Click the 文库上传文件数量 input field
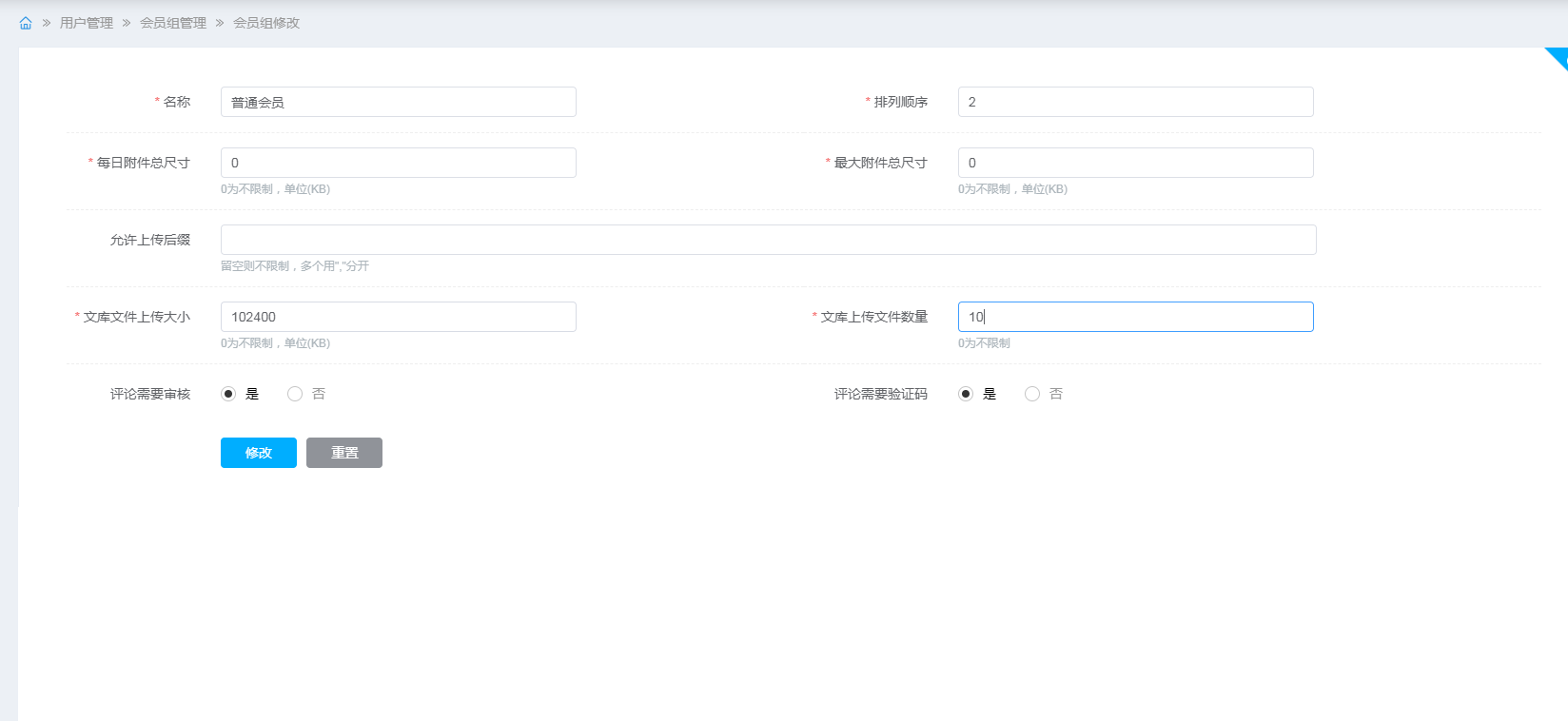The width and height of the screenshot is (1568, 721). pos(1135,317)
